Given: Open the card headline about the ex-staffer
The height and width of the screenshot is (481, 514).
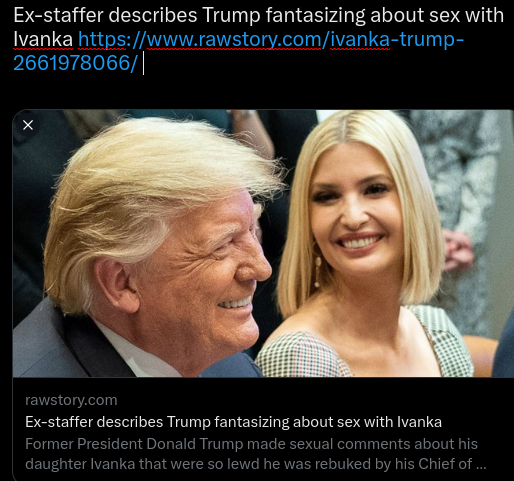Looking at the screenshot, I should tap(233, 422).
